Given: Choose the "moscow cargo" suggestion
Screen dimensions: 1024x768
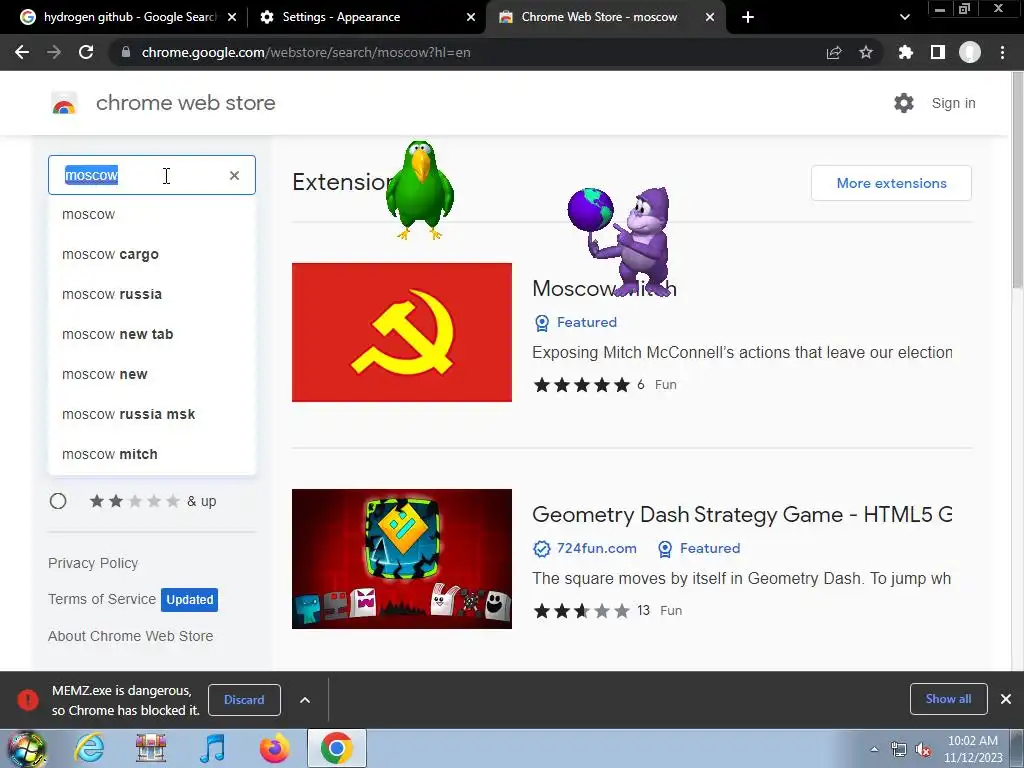Looking at the screenshot, I should click(x=152, y=254).
